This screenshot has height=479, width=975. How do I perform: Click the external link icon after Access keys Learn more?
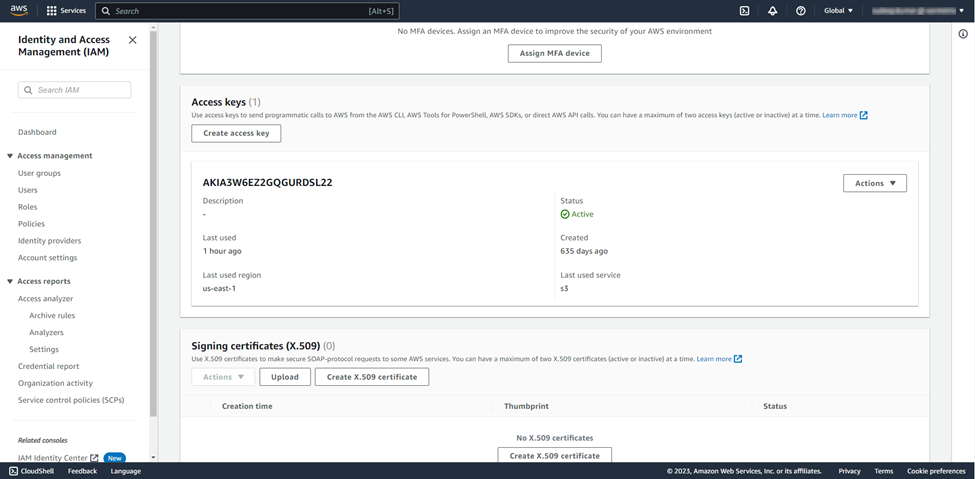[863, 115]
